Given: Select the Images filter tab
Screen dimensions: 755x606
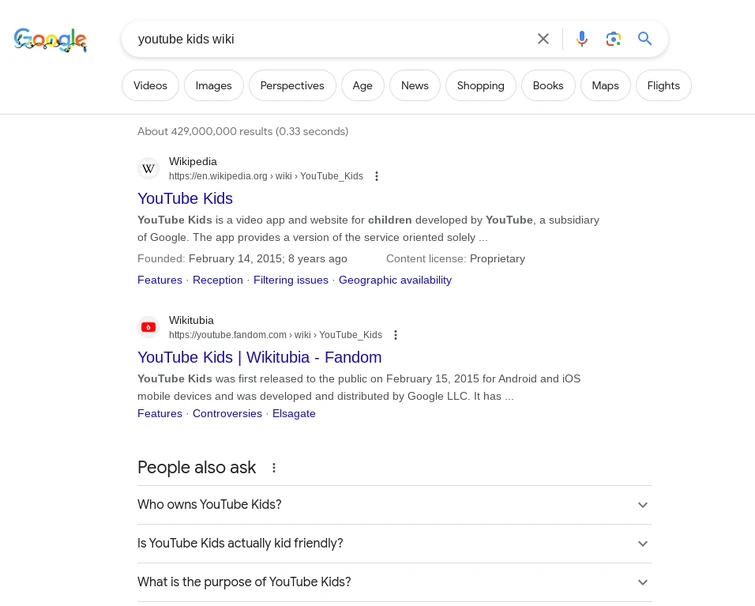Looking at the screenshot, I should pyautogui.click(x=213, y=86).
